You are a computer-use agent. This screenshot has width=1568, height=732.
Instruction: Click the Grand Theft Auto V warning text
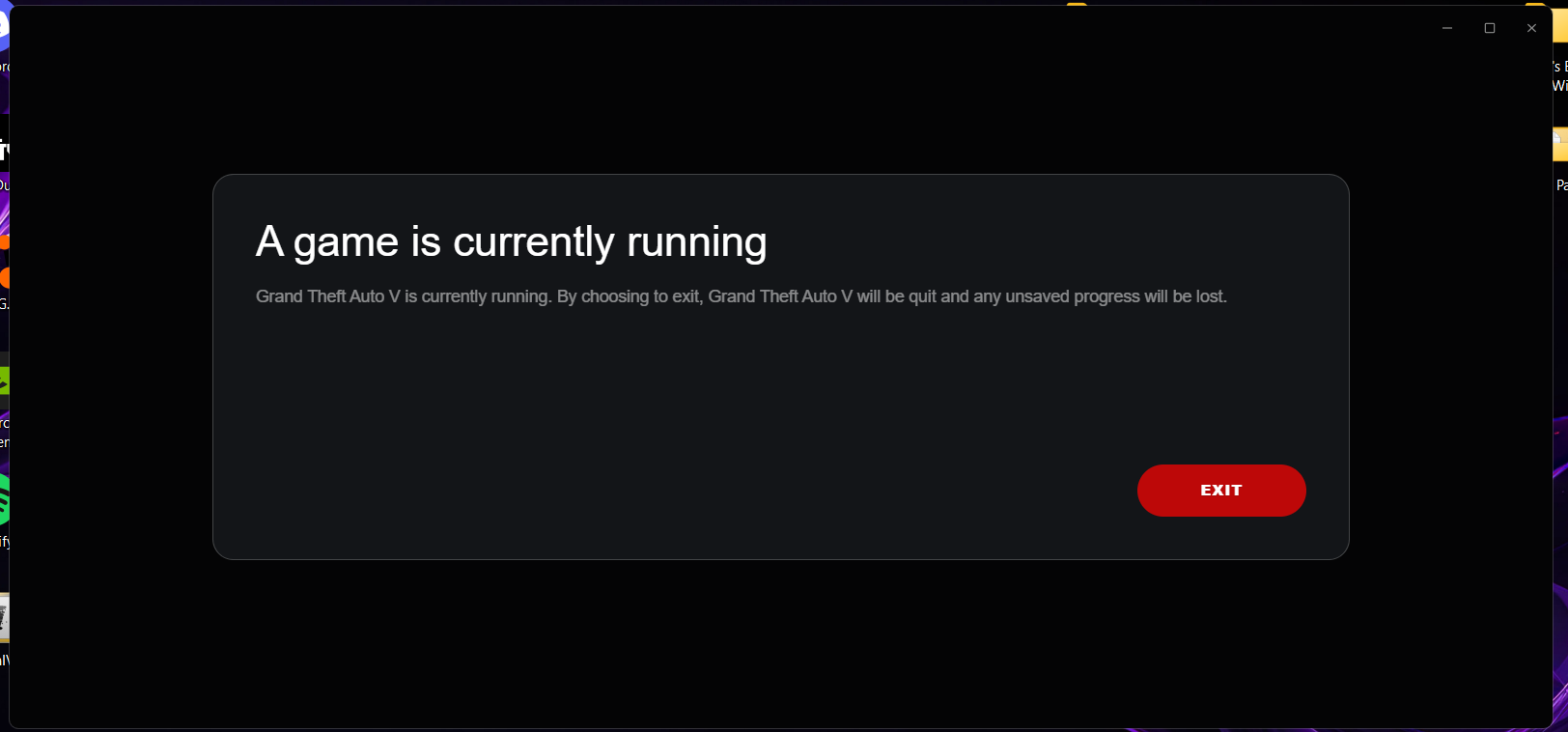pos(742,296)
